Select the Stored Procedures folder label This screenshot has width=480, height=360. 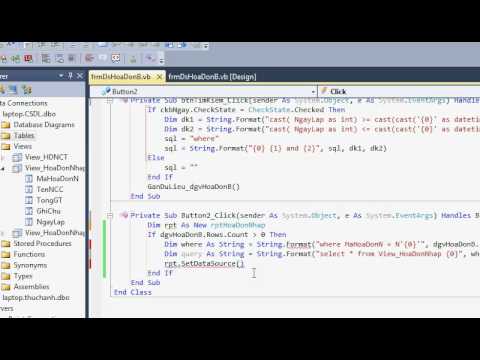(42, 244)
